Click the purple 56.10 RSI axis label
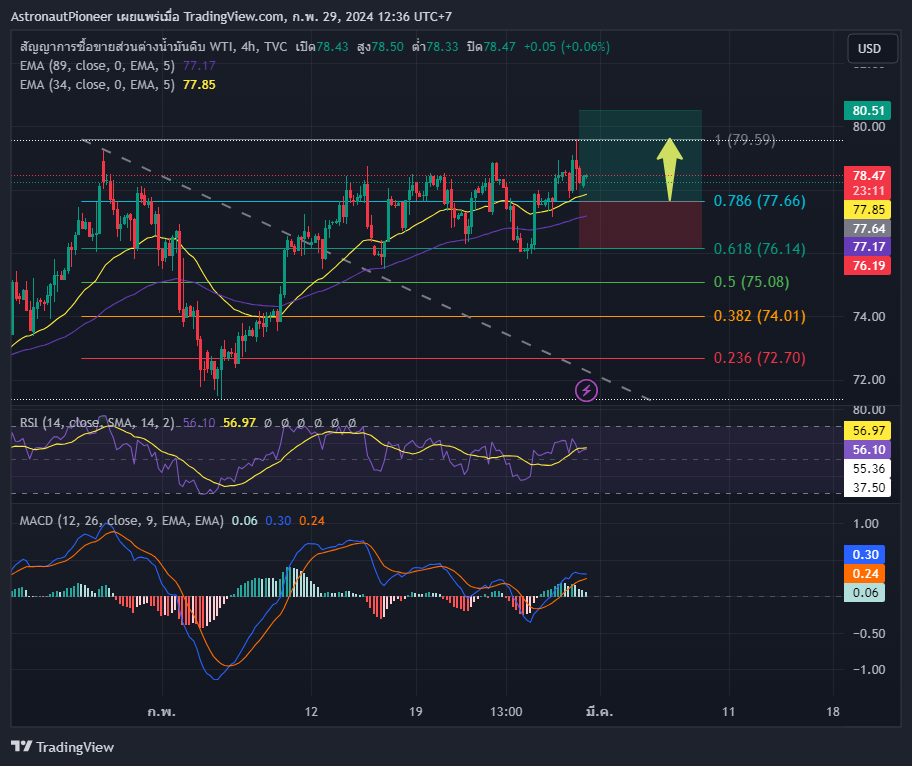The image size is (912, 766). coord(868,450)
